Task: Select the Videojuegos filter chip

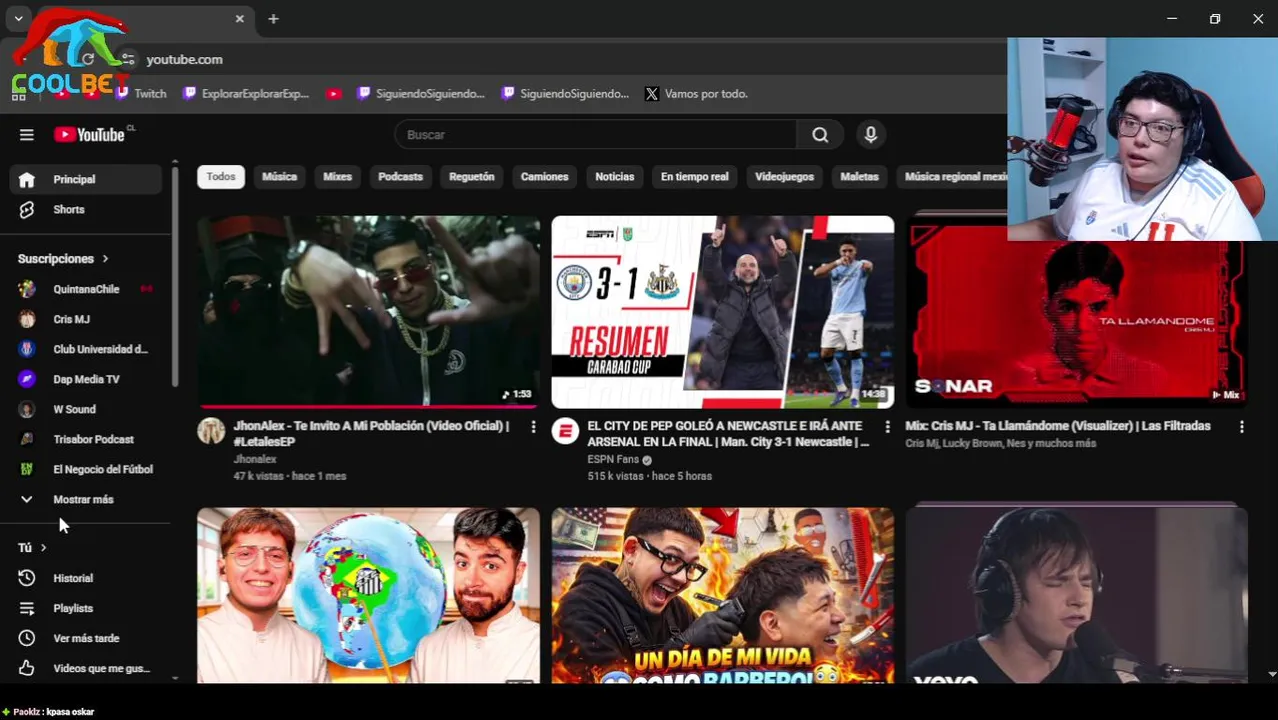Action: click(x=784, y=177)
